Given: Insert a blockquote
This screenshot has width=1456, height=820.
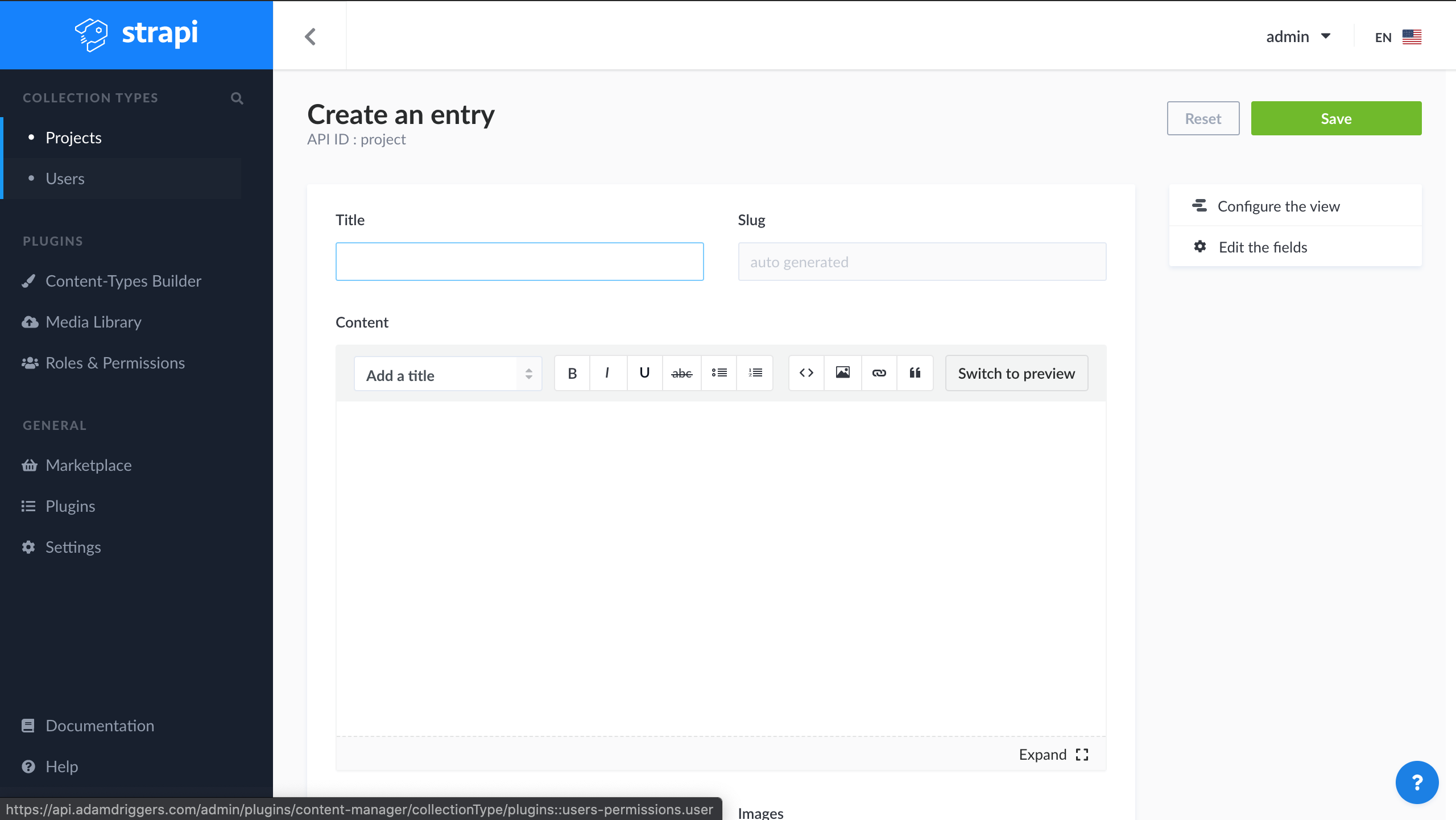Looking at the screenshot, I should [x=915, y=373].
